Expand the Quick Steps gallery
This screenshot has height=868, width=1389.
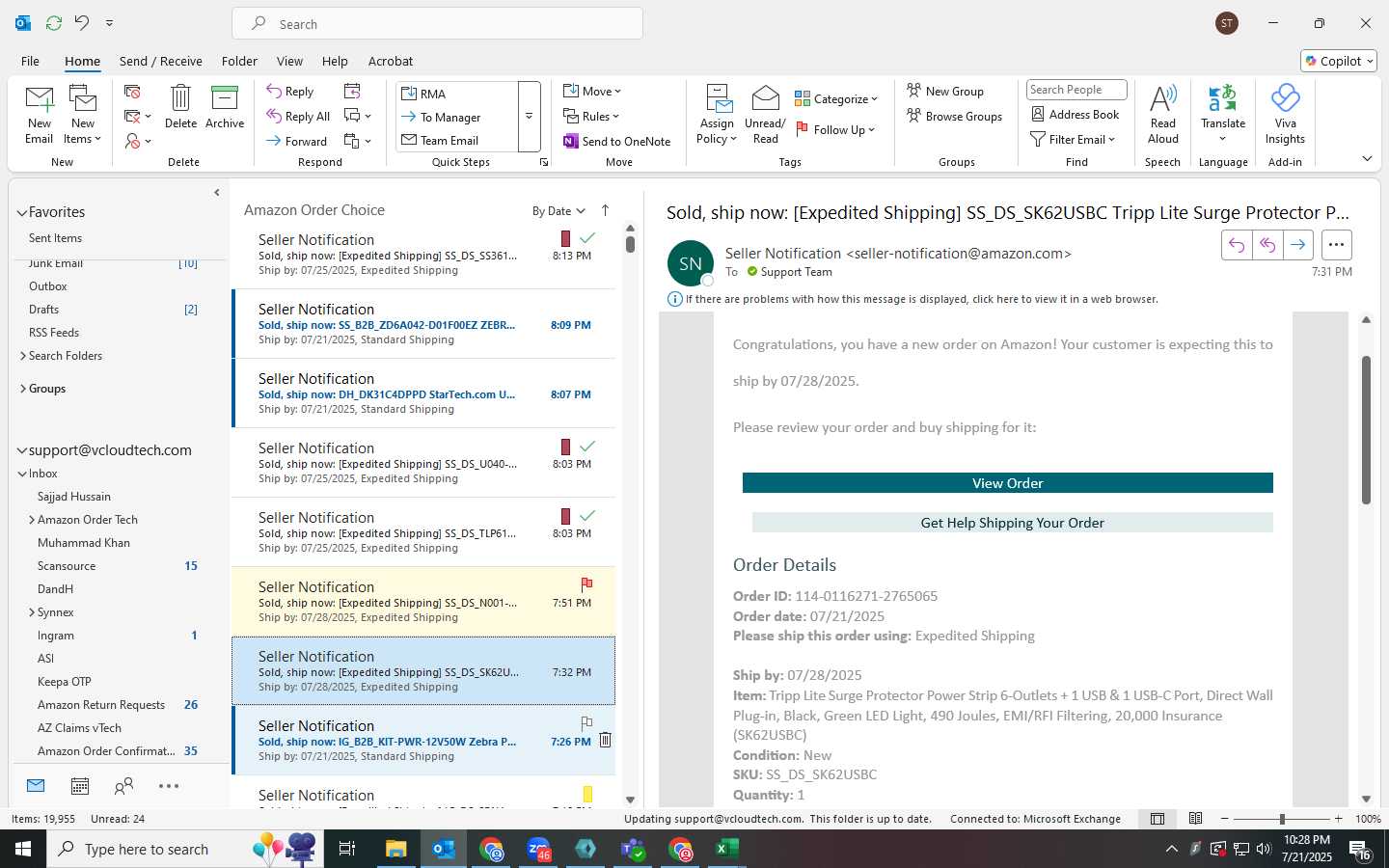click(x=529, y=117)
